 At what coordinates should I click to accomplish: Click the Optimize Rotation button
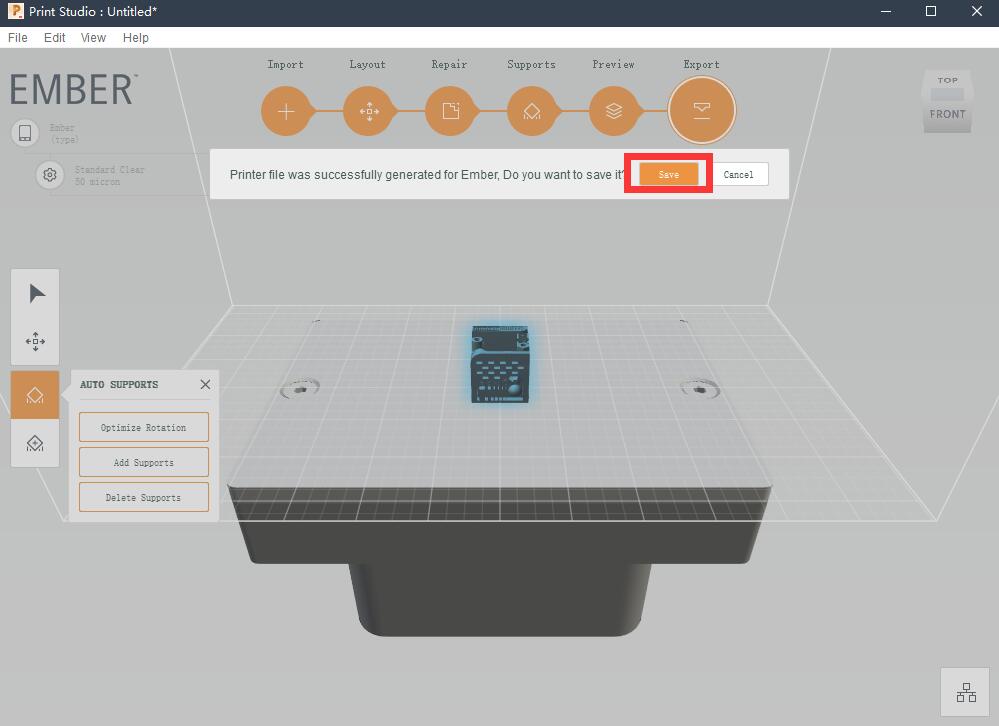[x=144, y=427]
